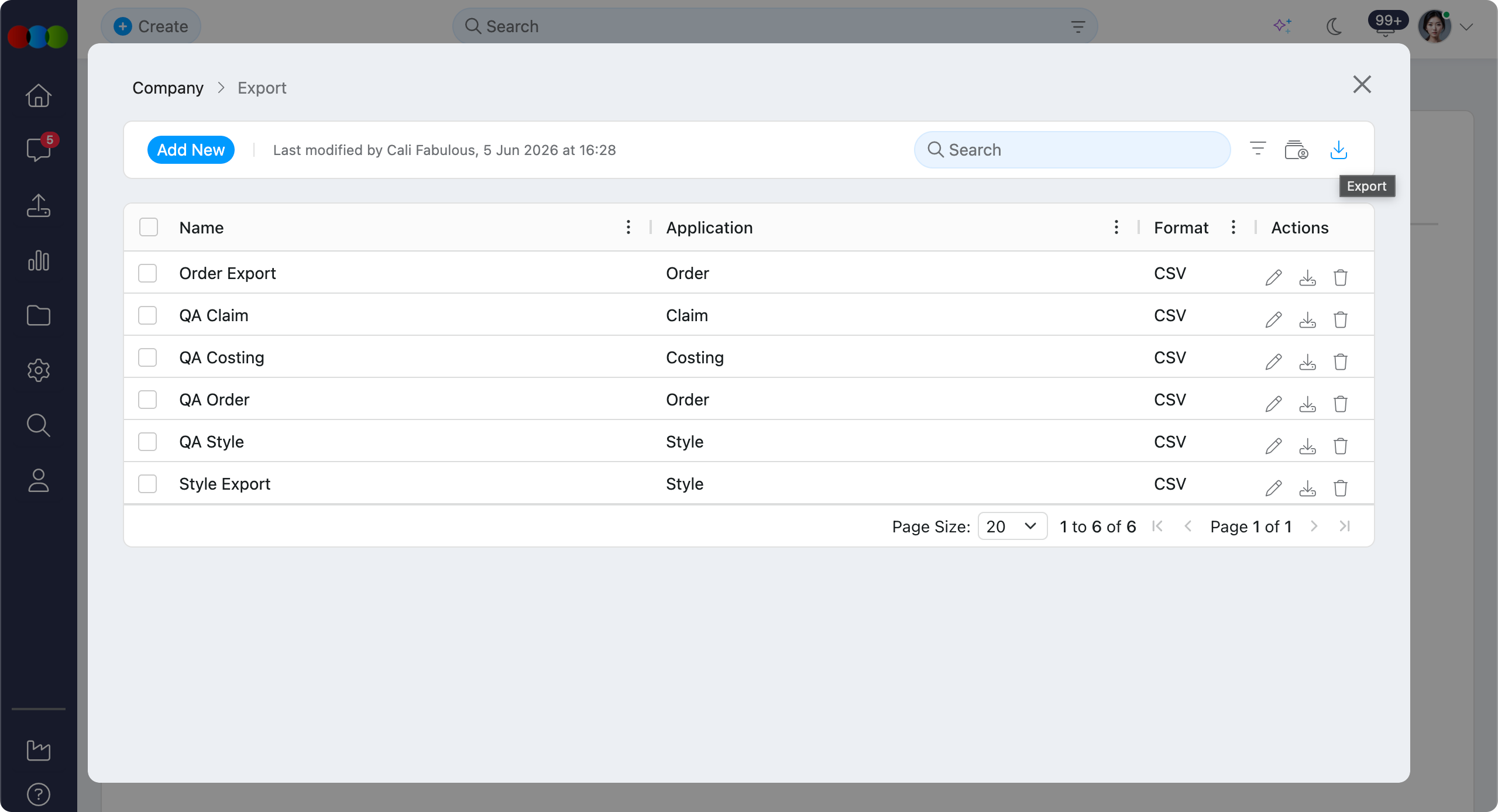Go to the next page arrow
1498x812 pixels.
[1314, 526]
